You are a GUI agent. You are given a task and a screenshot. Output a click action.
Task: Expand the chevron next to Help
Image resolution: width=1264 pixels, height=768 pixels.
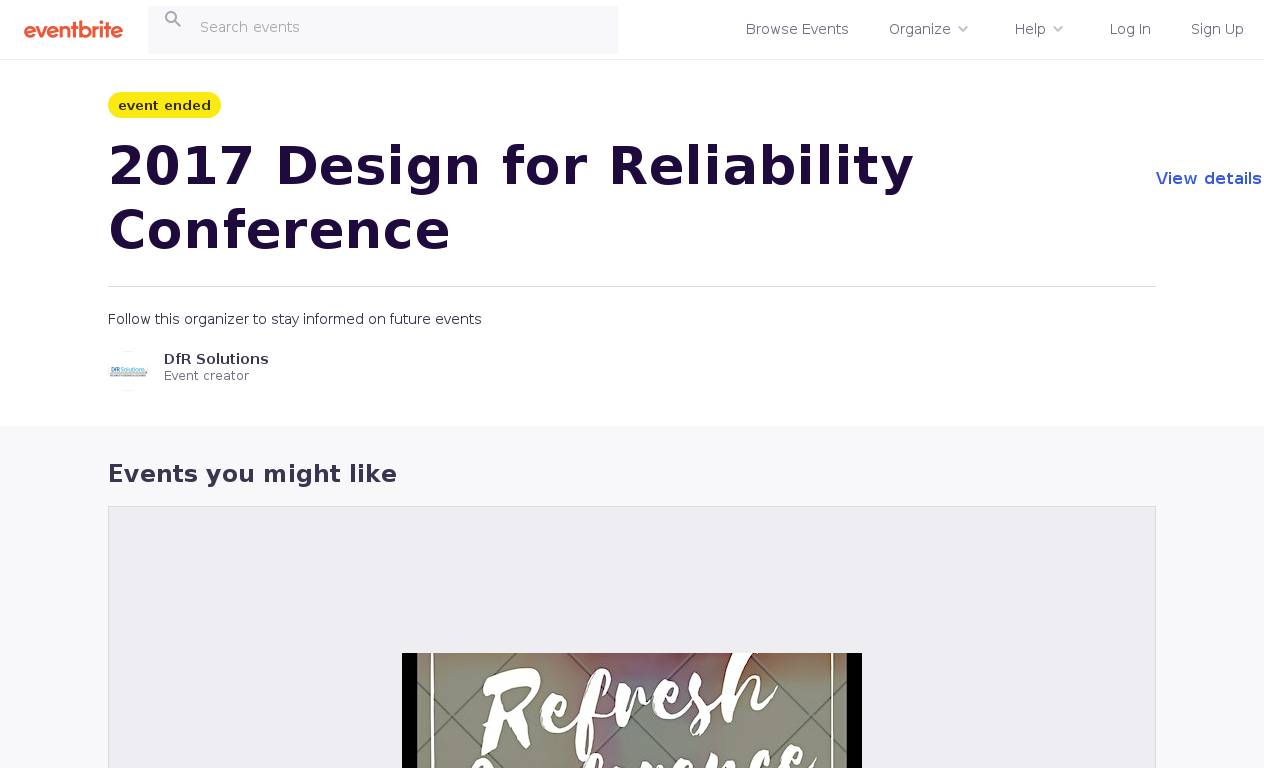coord(1058,30)
